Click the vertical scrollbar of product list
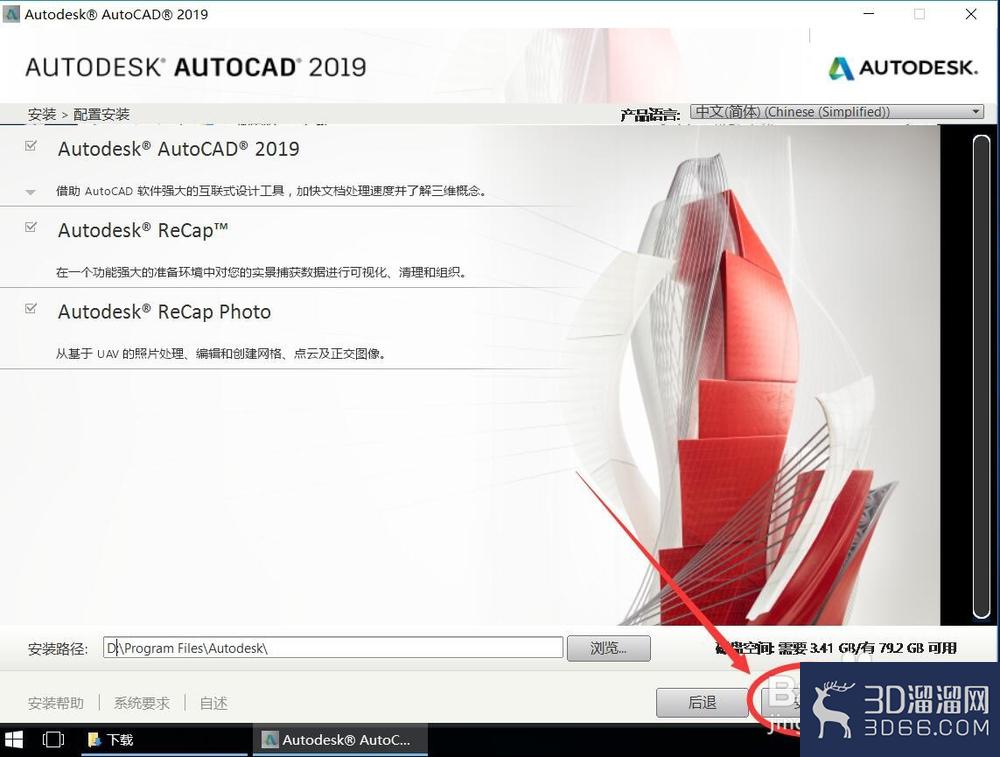 pos(982,376)
